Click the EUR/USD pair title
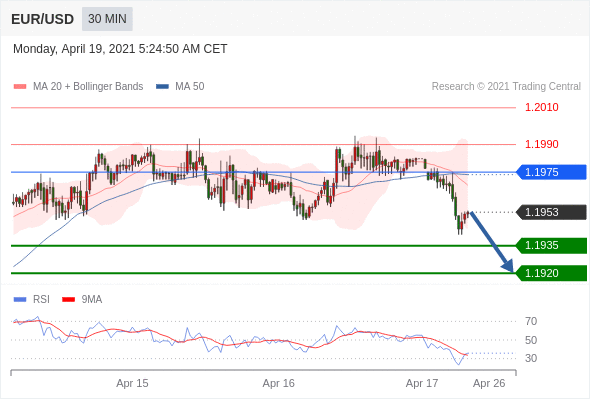 [43, 19]
